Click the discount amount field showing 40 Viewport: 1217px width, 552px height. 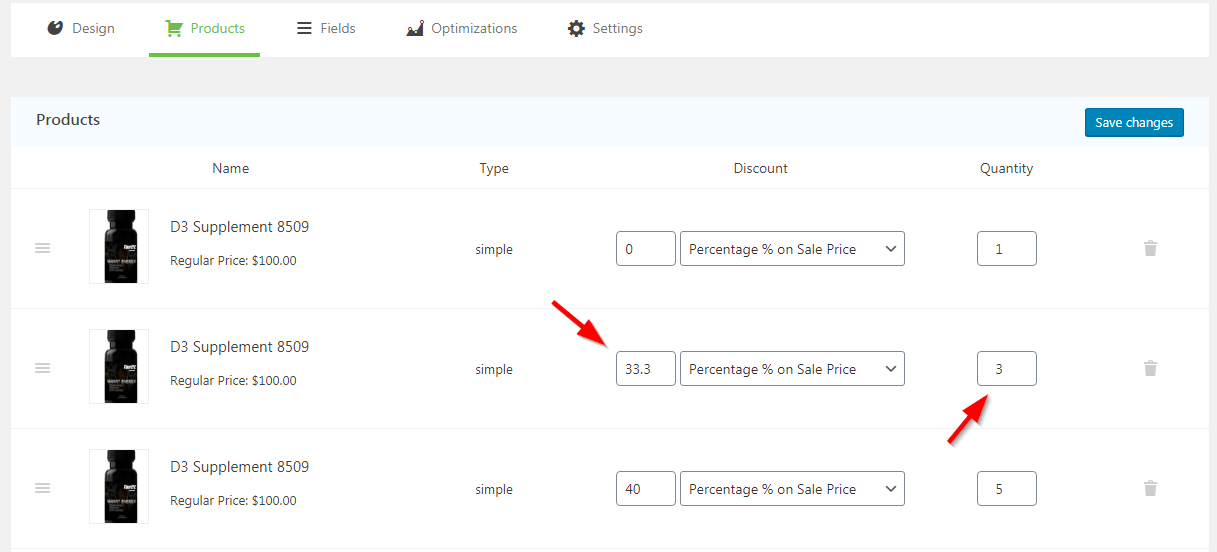coord(645,489)
